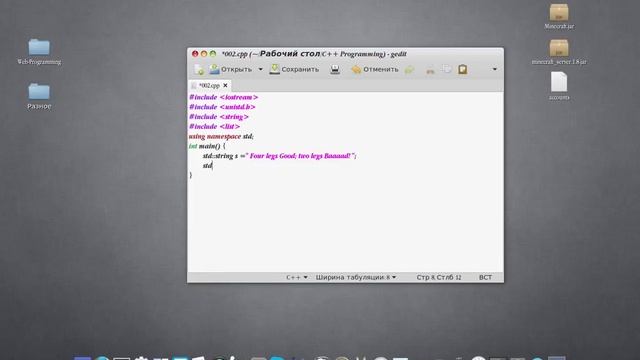
Task: Select the *002.cpp document tab
Action: tap(209, 85)
